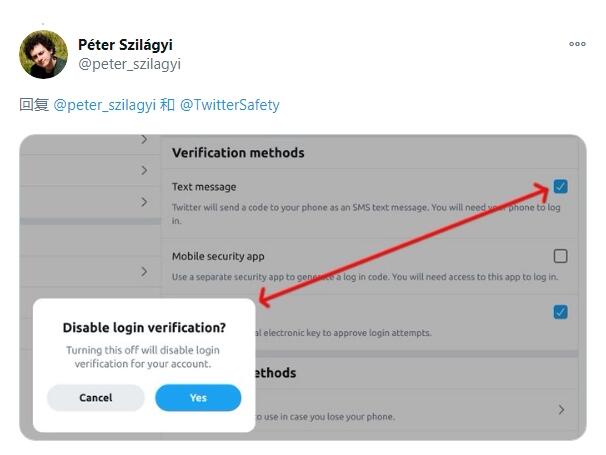Expand the sidebar chevron beside Mobile security app
The height and width of the screenshot is (455, 606).
tap(144, 271)
